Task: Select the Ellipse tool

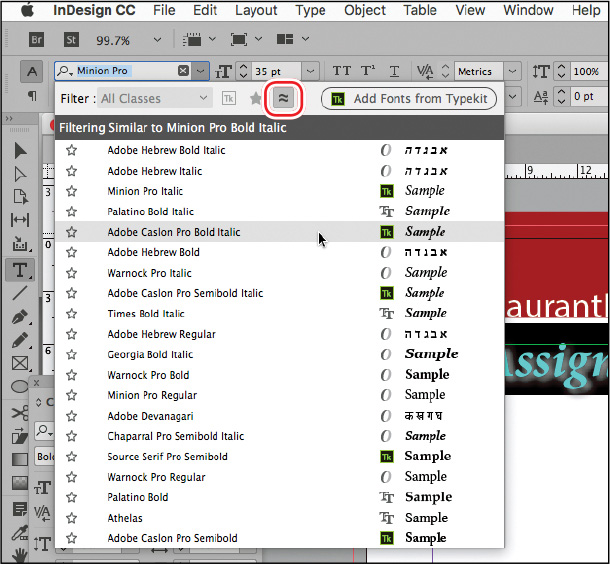Action: [x=20, y=387]
